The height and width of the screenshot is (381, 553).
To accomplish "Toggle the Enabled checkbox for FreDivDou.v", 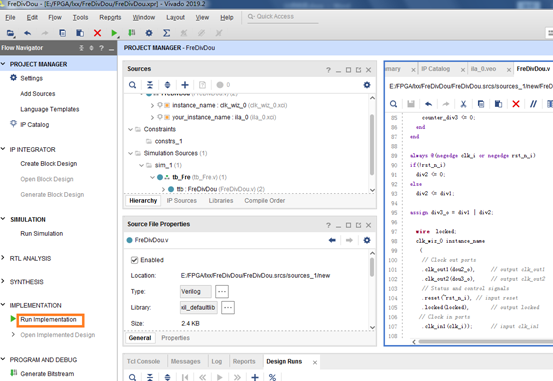I will pos(134,260).
